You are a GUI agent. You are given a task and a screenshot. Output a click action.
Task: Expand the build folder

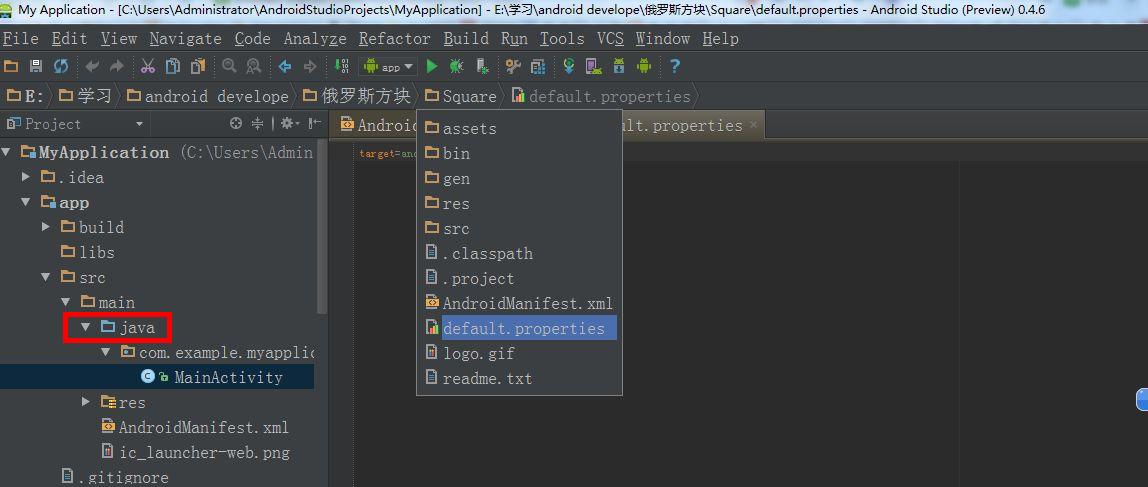tap(46, 227)
